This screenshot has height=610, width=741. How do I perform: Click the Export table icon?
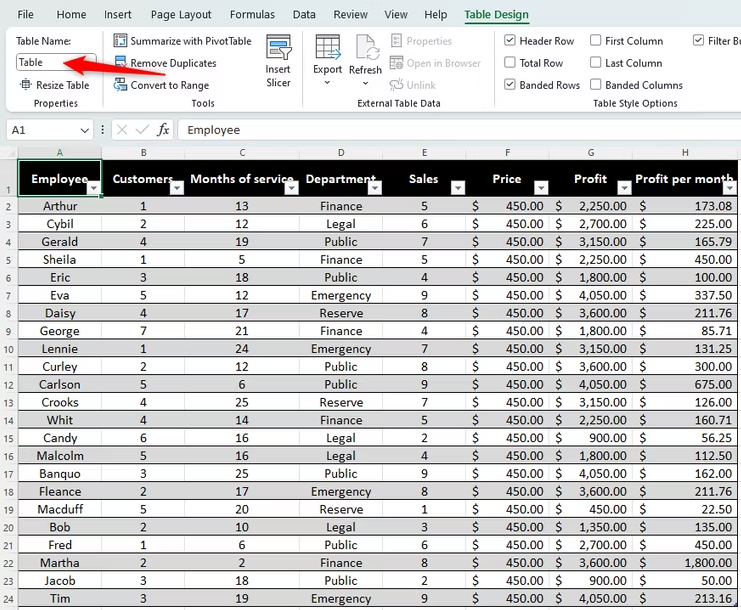point(327,48)
